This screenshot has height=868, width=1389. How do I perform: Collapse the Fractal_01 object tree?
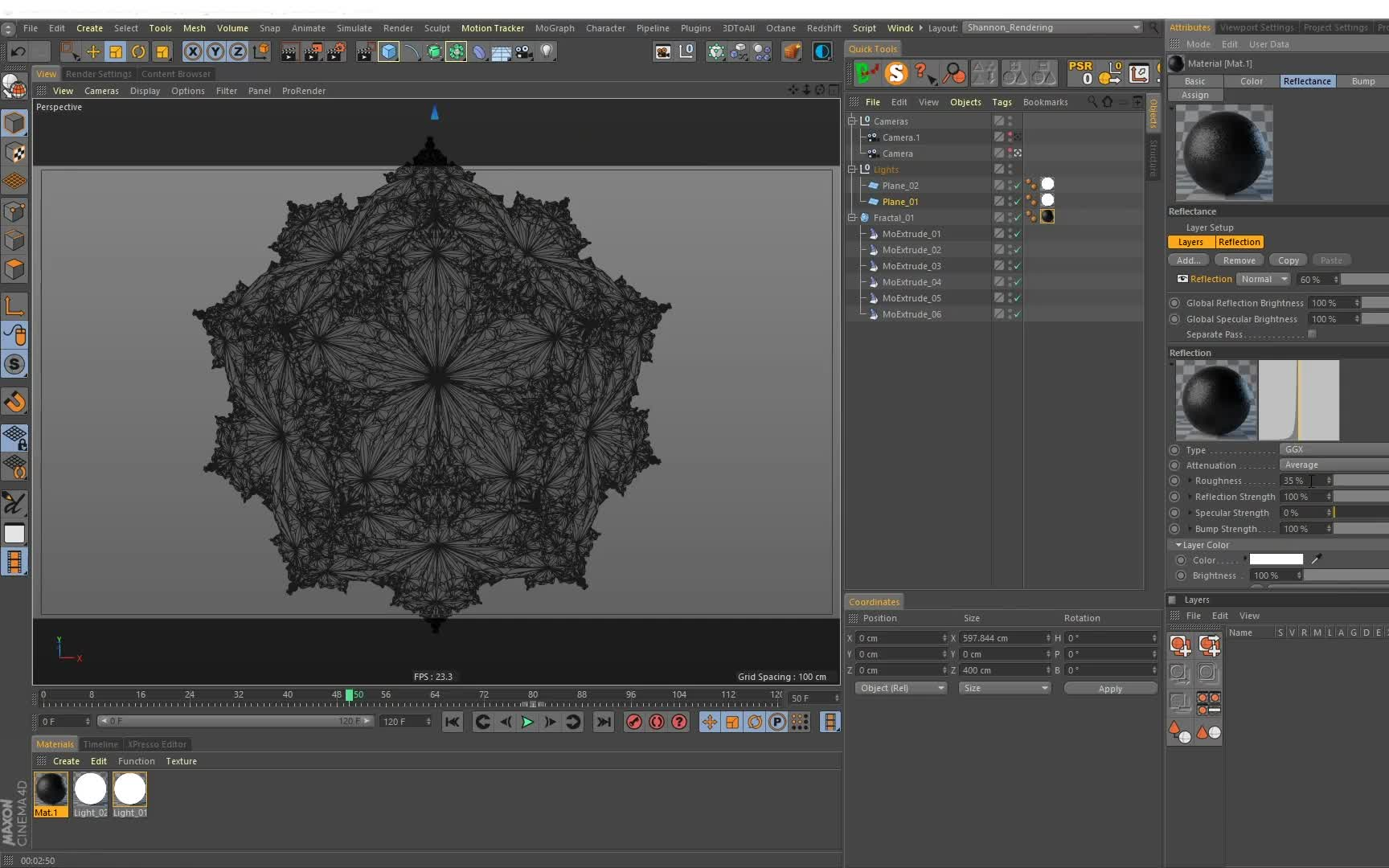tap(852, 218)
